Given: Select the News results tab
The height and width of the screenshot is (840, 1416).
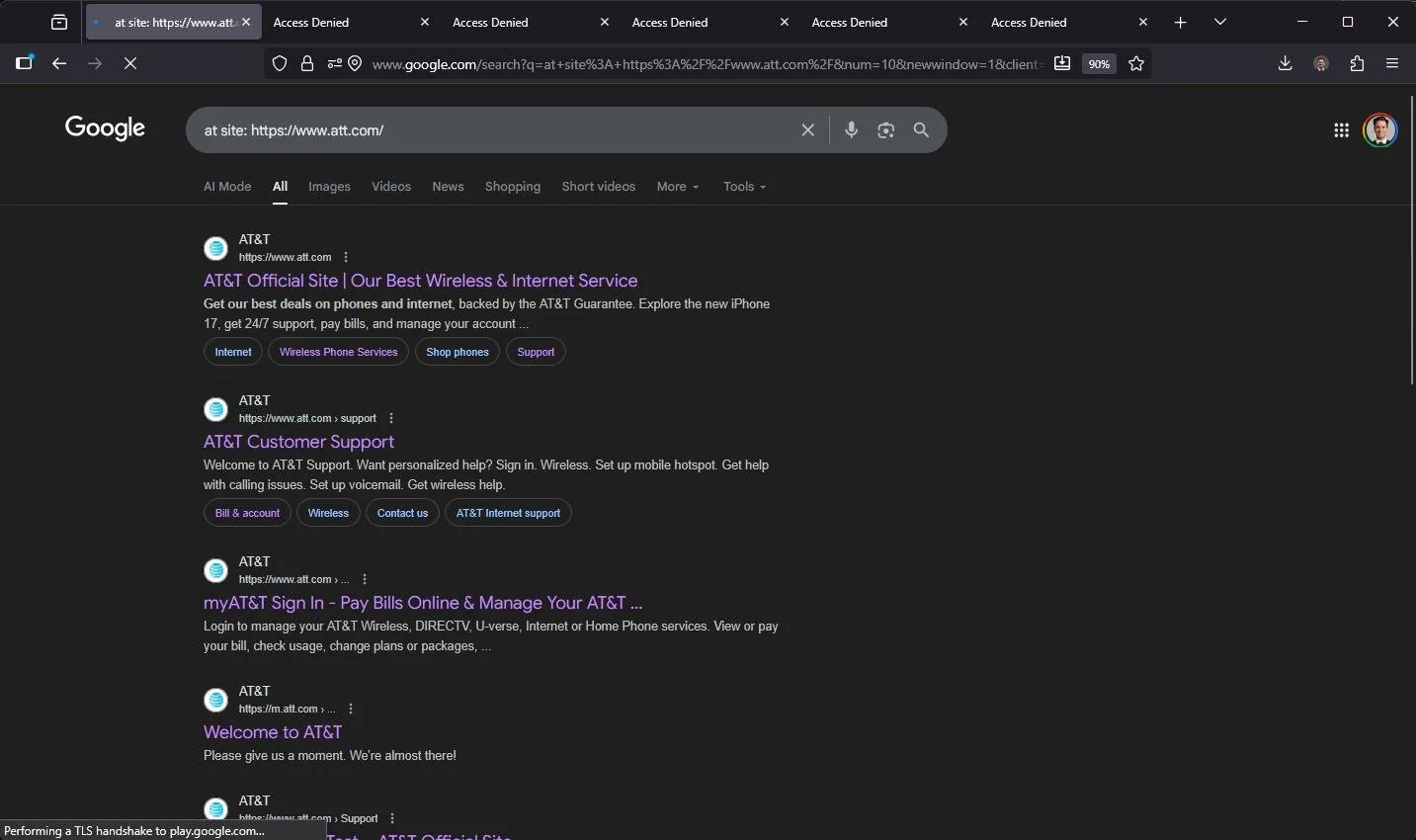Looking at the screenshot, I should [x=448, y=187].
